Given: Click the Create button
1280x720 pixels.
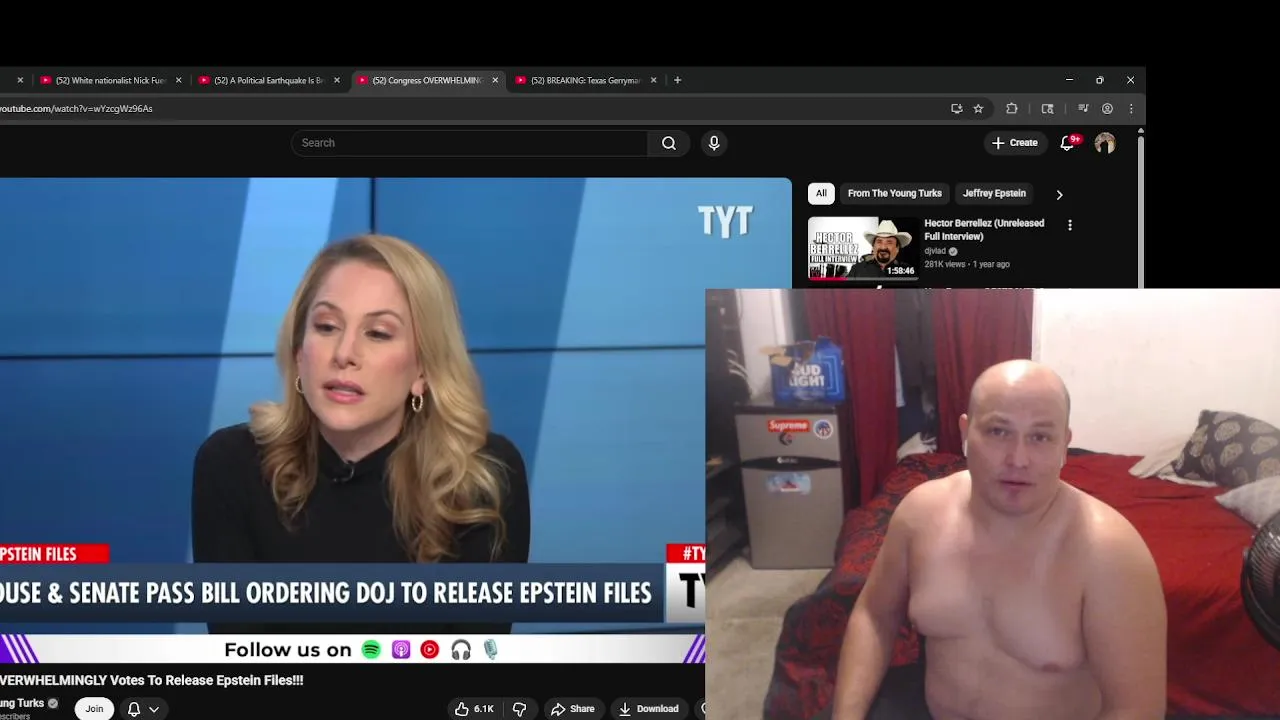Looking at the screenshot, I should [1015, 143].
